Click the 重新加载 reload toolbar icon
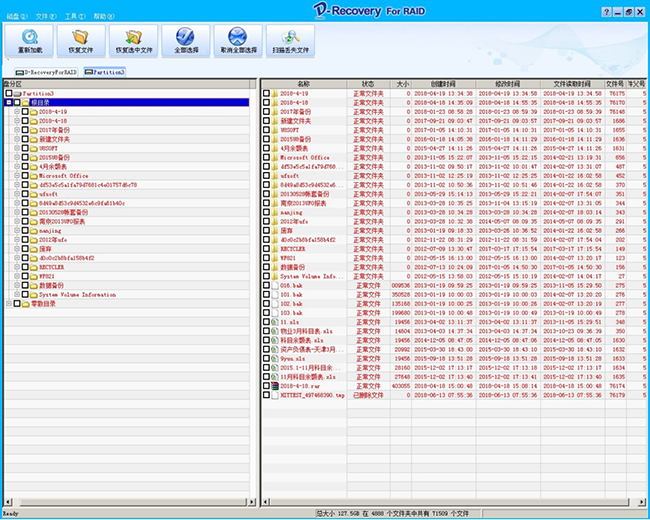650x520 pixels. [29, 37]
